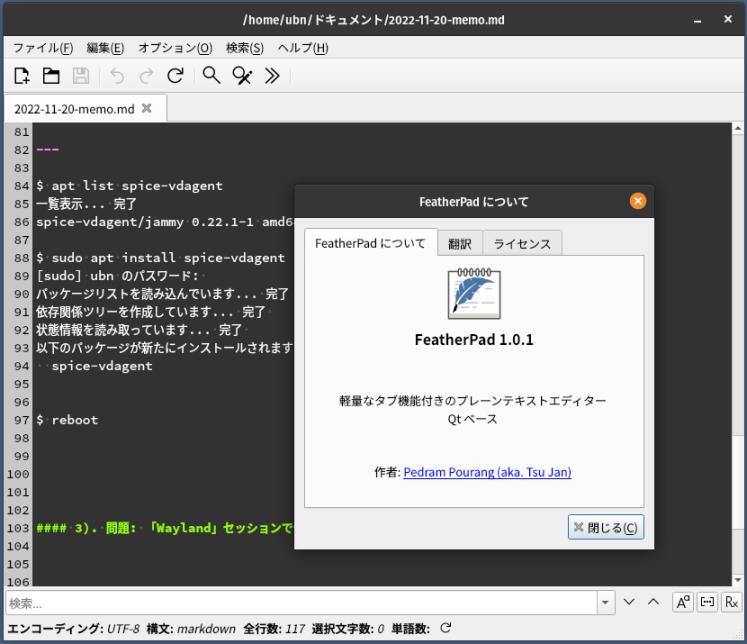Click the "$ reboot" line in the editor
747x644 pixels.
(x=67, y=420)
